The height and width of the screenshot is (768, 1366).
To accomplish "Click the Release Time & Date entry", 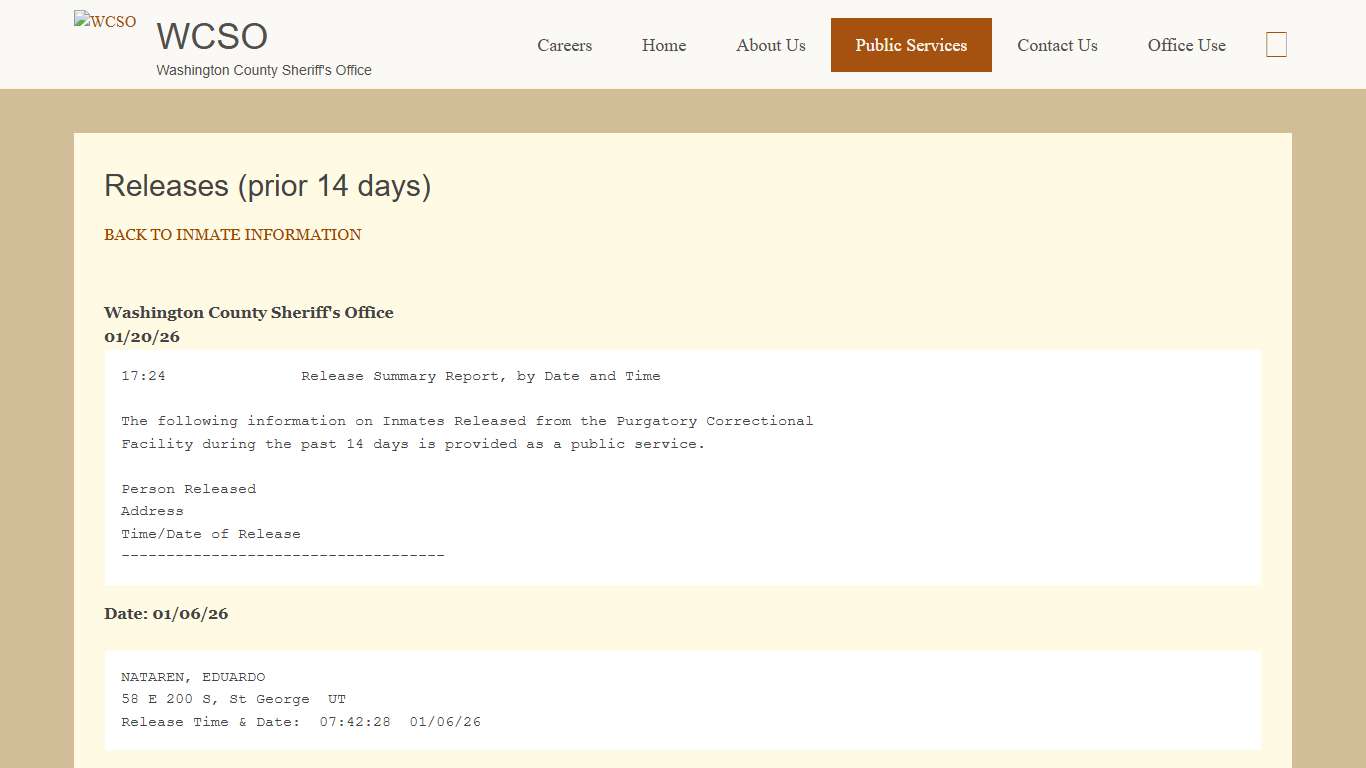I will pos(300,721).
